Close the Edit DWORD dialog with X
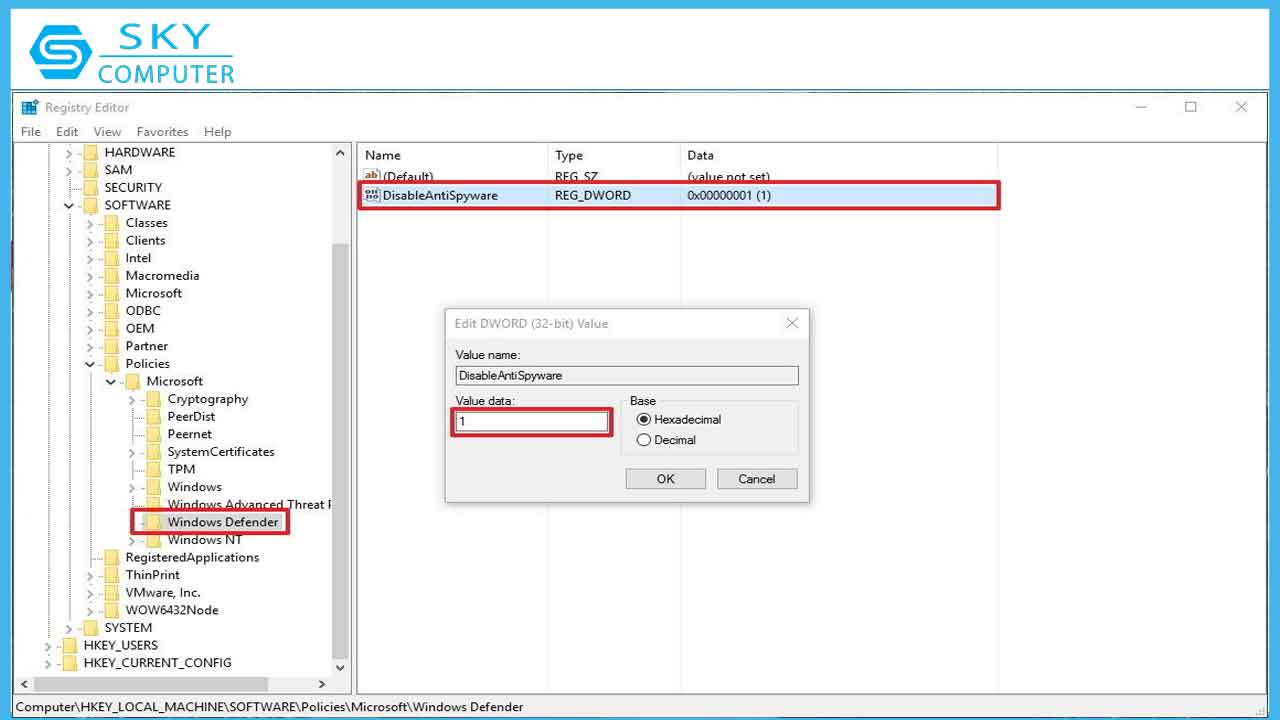 792,323
